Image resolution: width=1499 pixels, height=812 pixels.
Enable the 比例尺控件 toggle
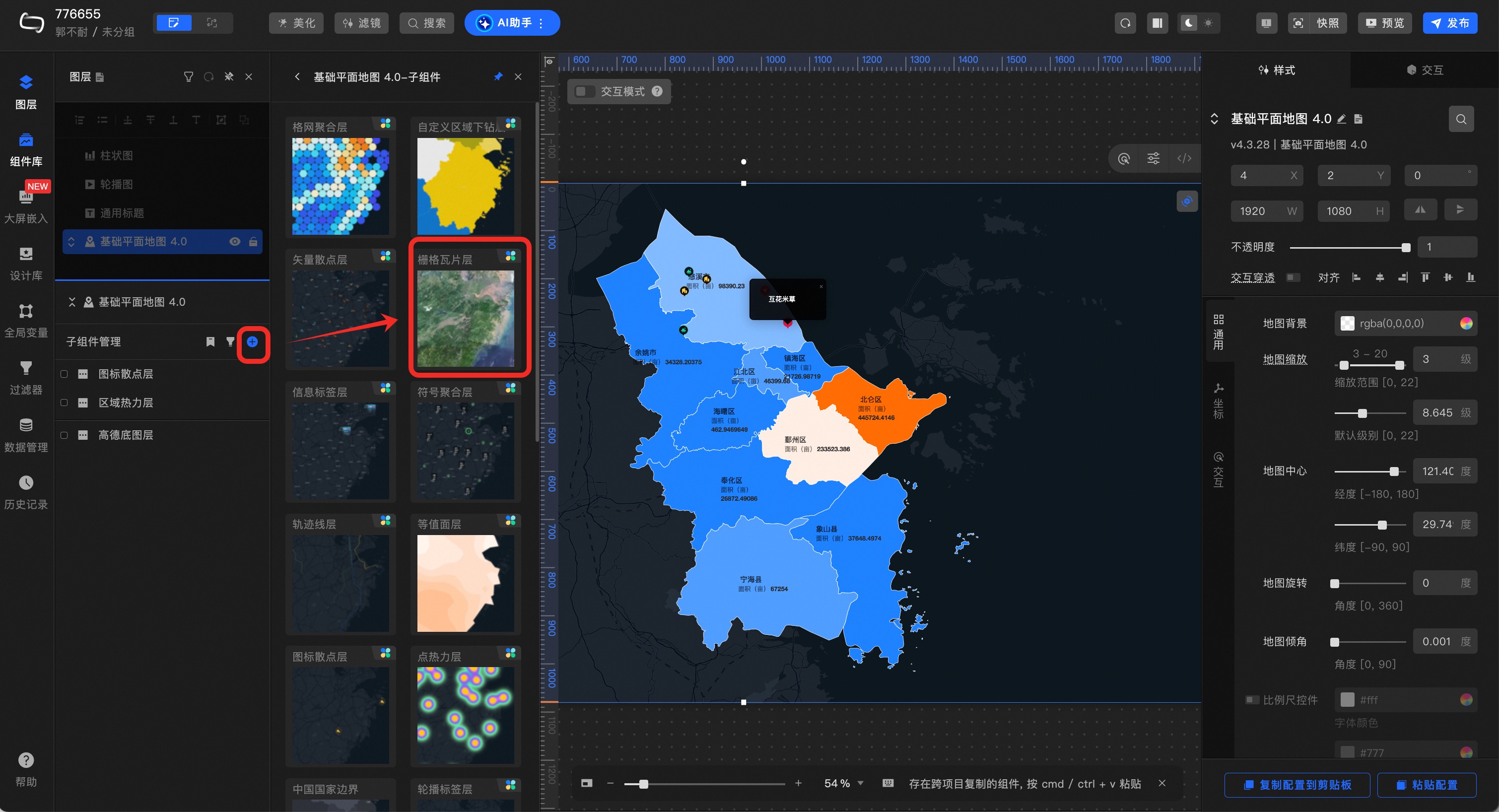point(1251,700)
